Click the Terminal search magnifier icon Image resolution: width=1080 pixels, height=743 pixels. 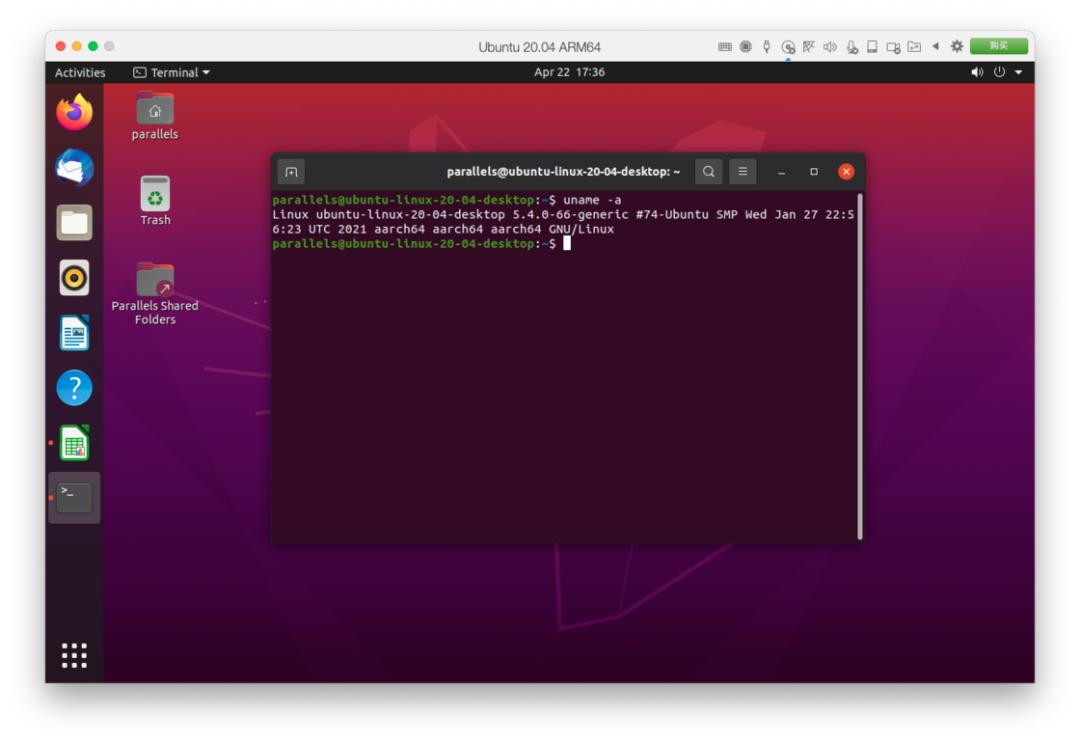point(708,172)
